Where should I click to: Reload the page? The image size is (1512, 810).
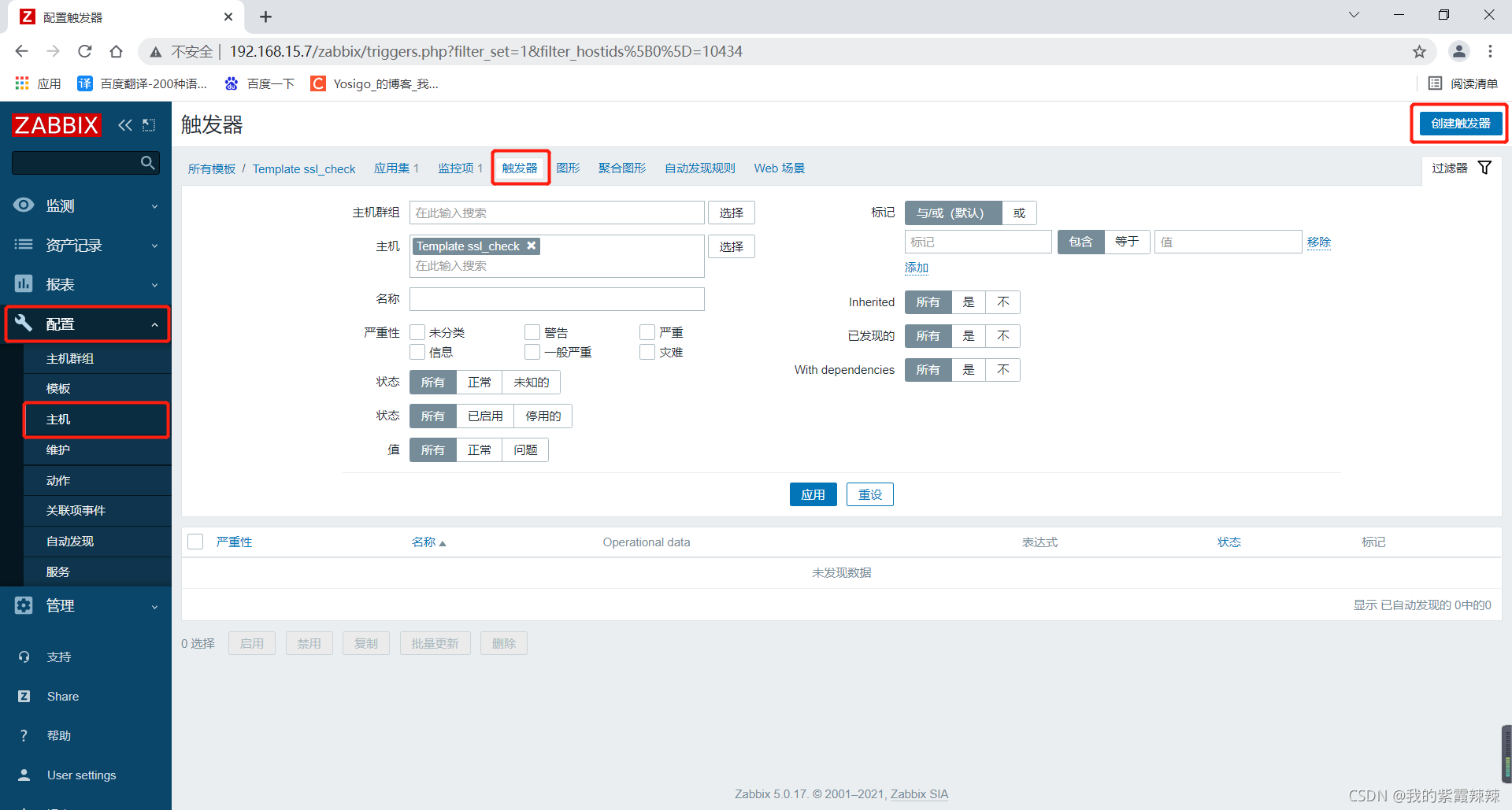84,51
